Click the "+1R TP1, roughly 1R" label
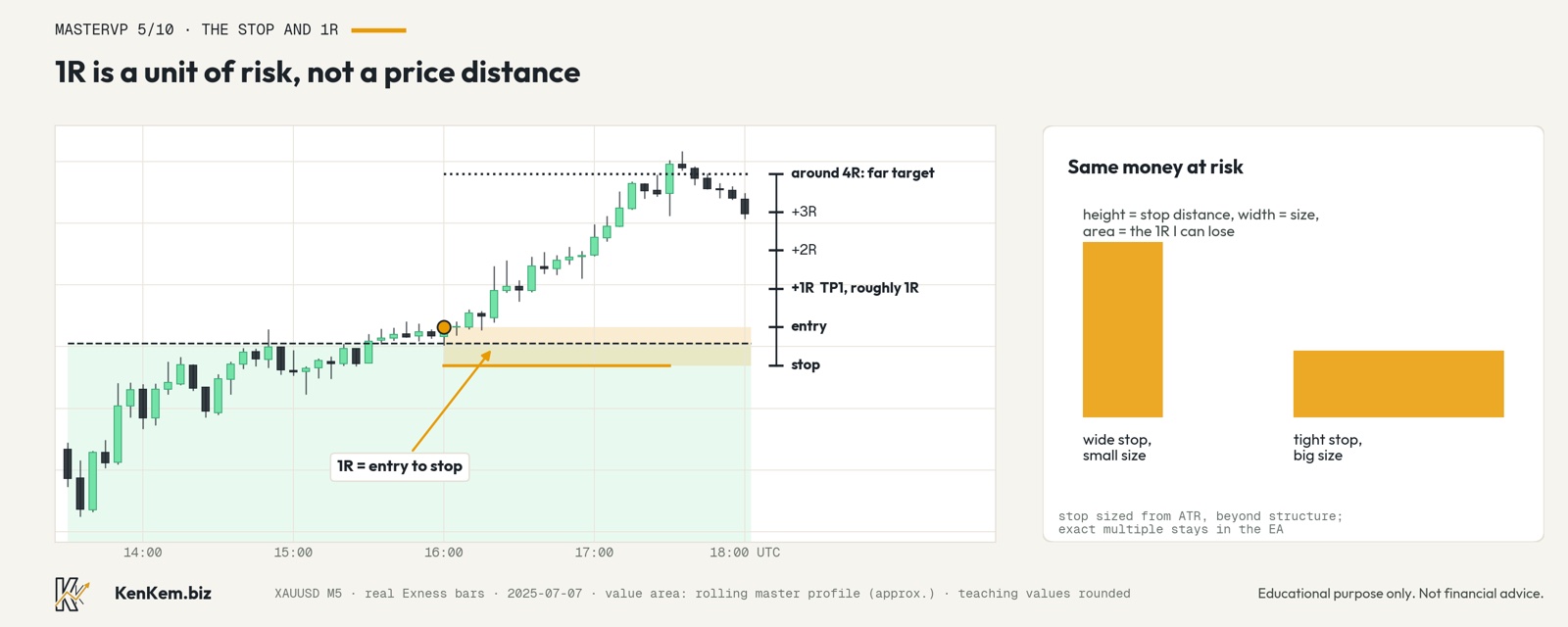 click(x=855, y=288)
